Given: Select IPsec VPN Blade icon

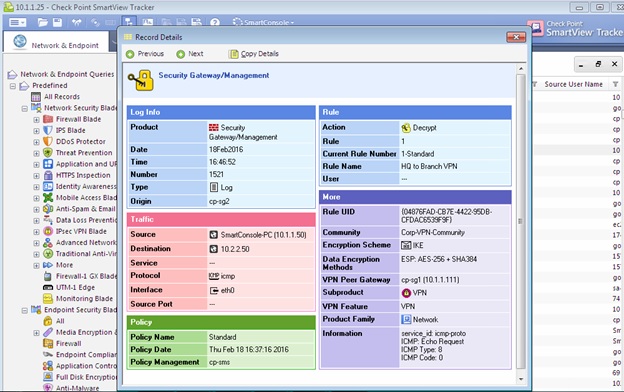Looking at the screenshot, I should click(x=48, y=231).
